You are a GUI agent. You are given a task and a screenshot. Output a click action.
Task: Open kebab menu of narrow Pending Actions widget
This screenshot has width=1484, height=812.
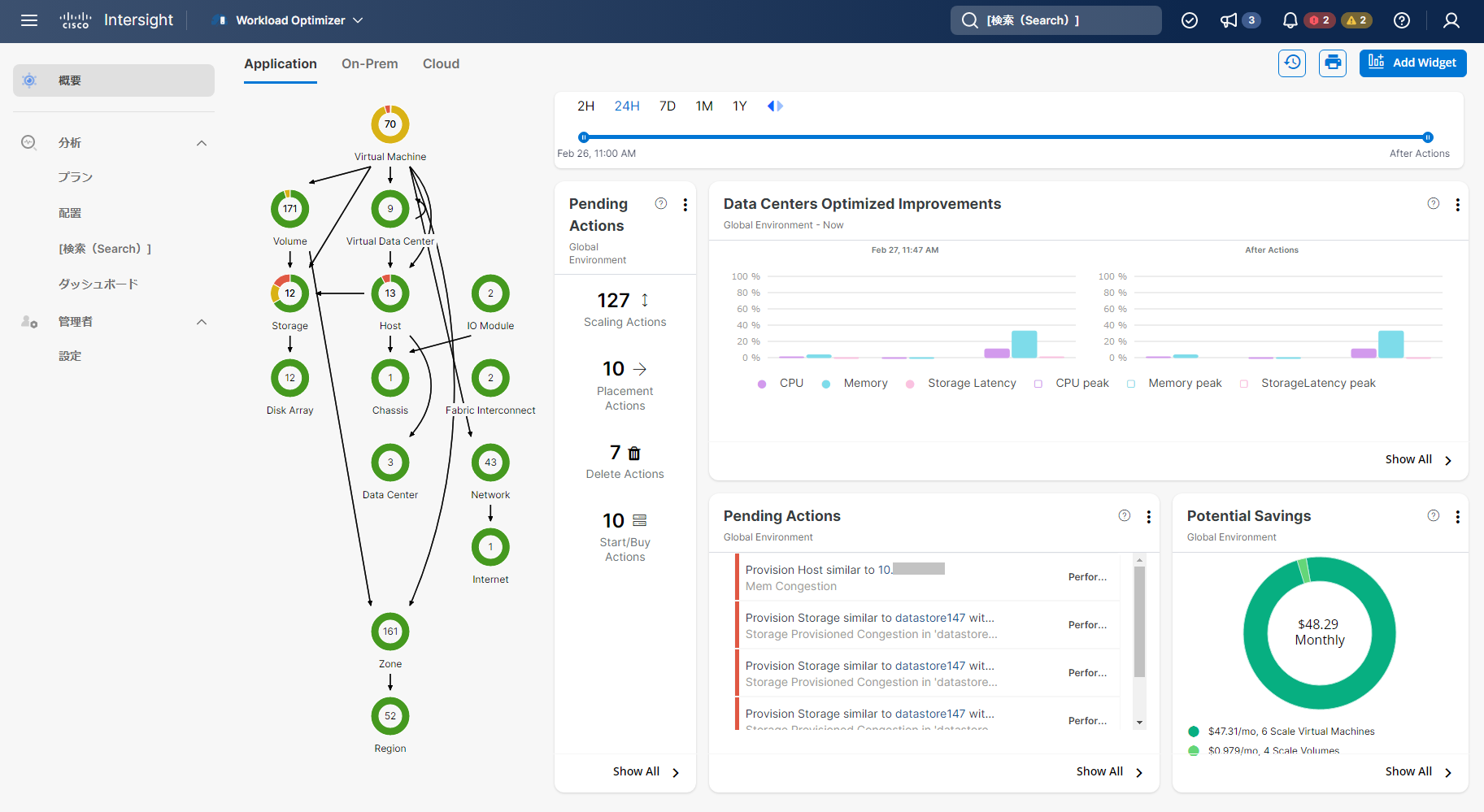(x=685, y=205)
